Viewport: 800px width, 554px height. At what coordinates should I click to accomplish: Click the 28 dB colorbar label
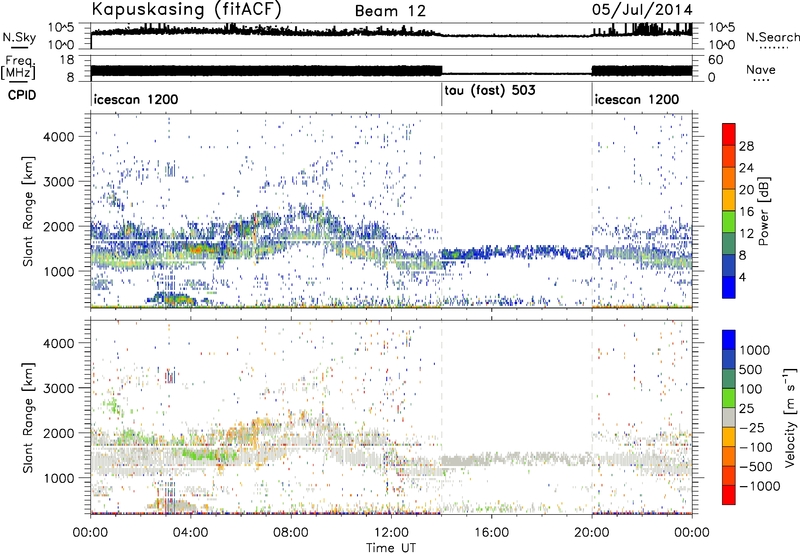tap(746, 146)
